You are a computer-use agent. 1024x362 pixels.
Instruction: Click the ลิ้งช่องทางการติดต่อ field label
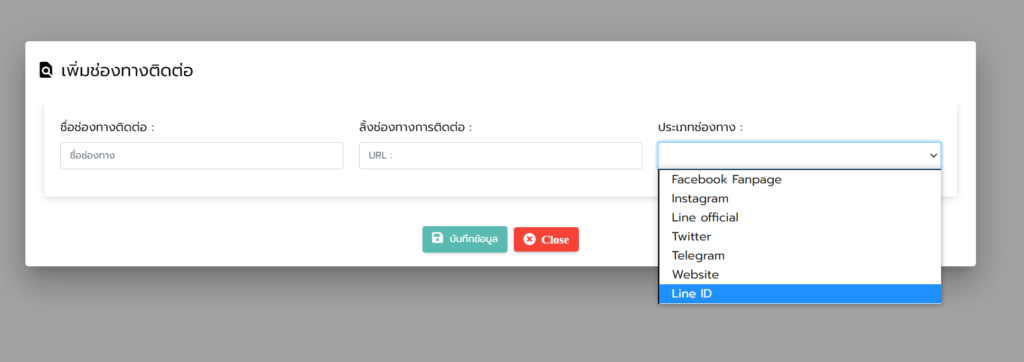point(415,127)
